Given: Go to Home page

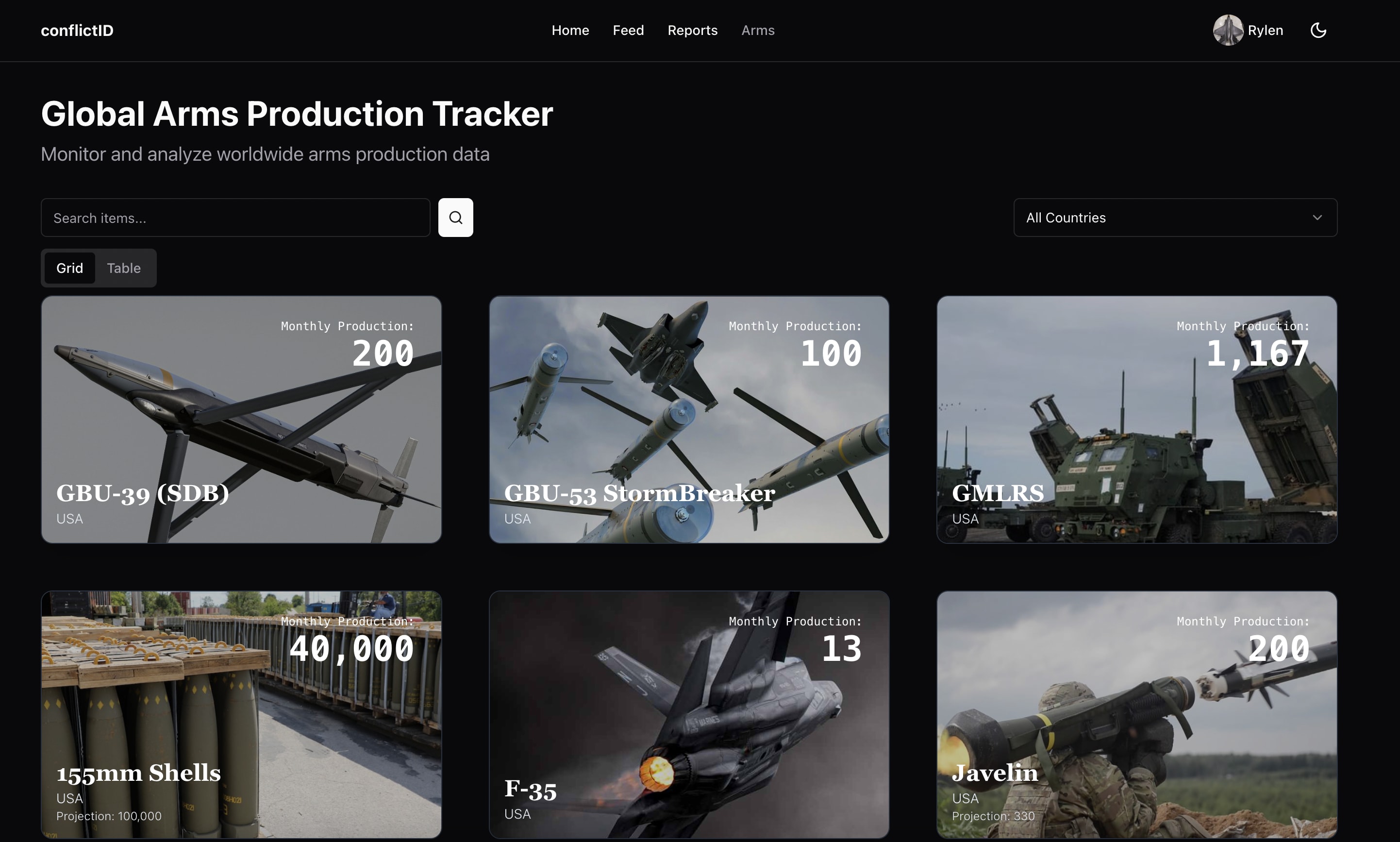Looking at the screenshot, I should point(570,30).
